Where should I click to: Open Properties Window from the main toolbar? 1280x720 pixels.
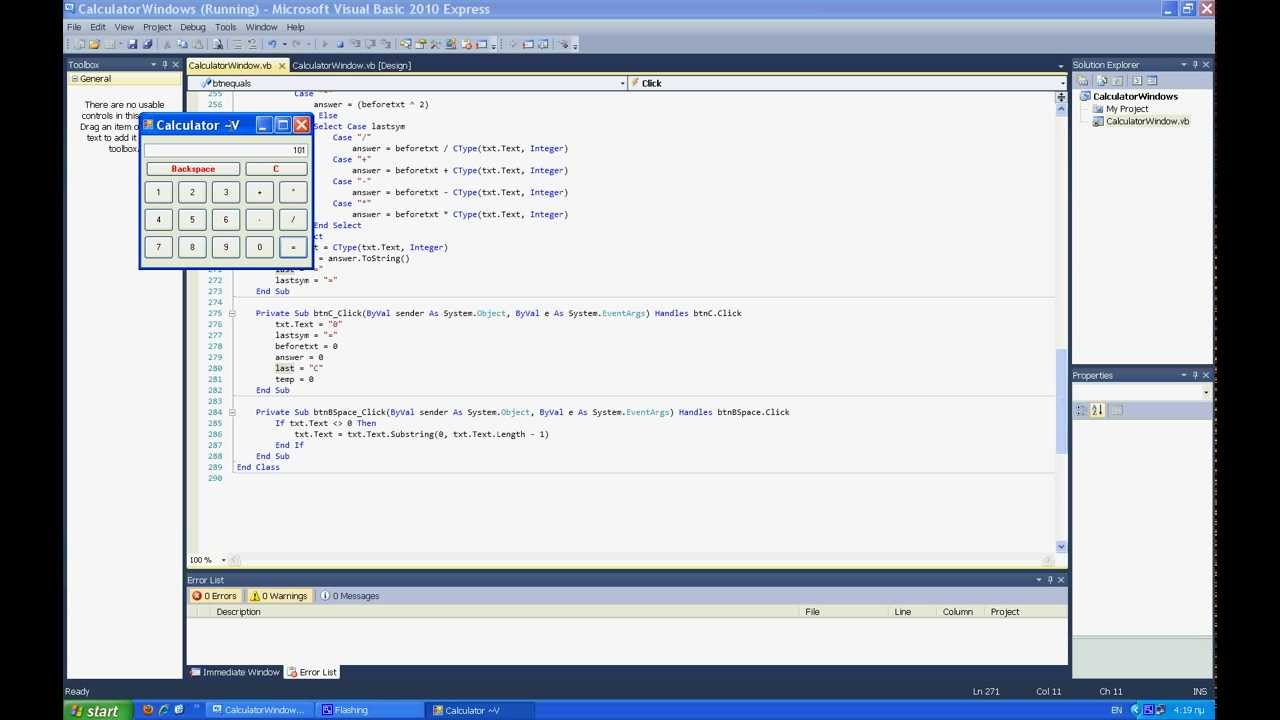tap(420, 44)
